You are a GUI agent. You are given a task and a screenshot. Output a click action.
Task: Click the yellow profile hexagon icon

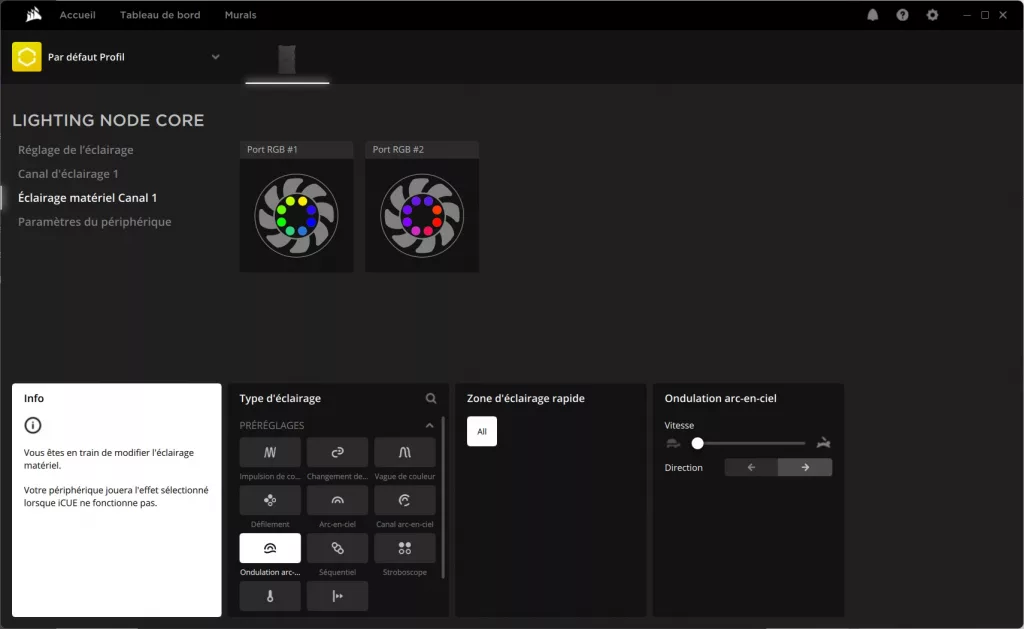point(27,57)
